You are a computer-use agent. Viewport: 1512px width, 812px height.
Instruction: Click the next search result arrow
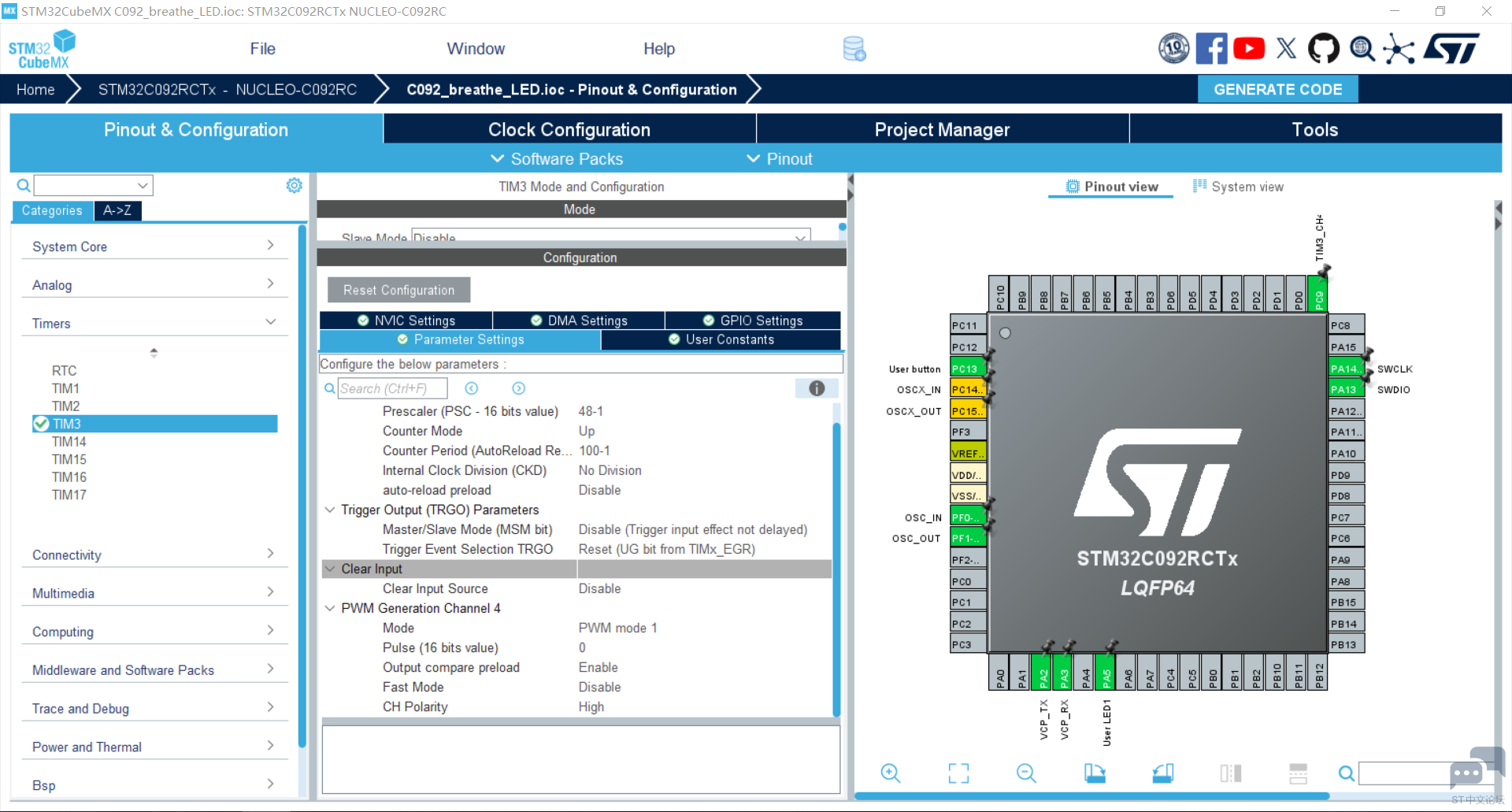(518, 388)
